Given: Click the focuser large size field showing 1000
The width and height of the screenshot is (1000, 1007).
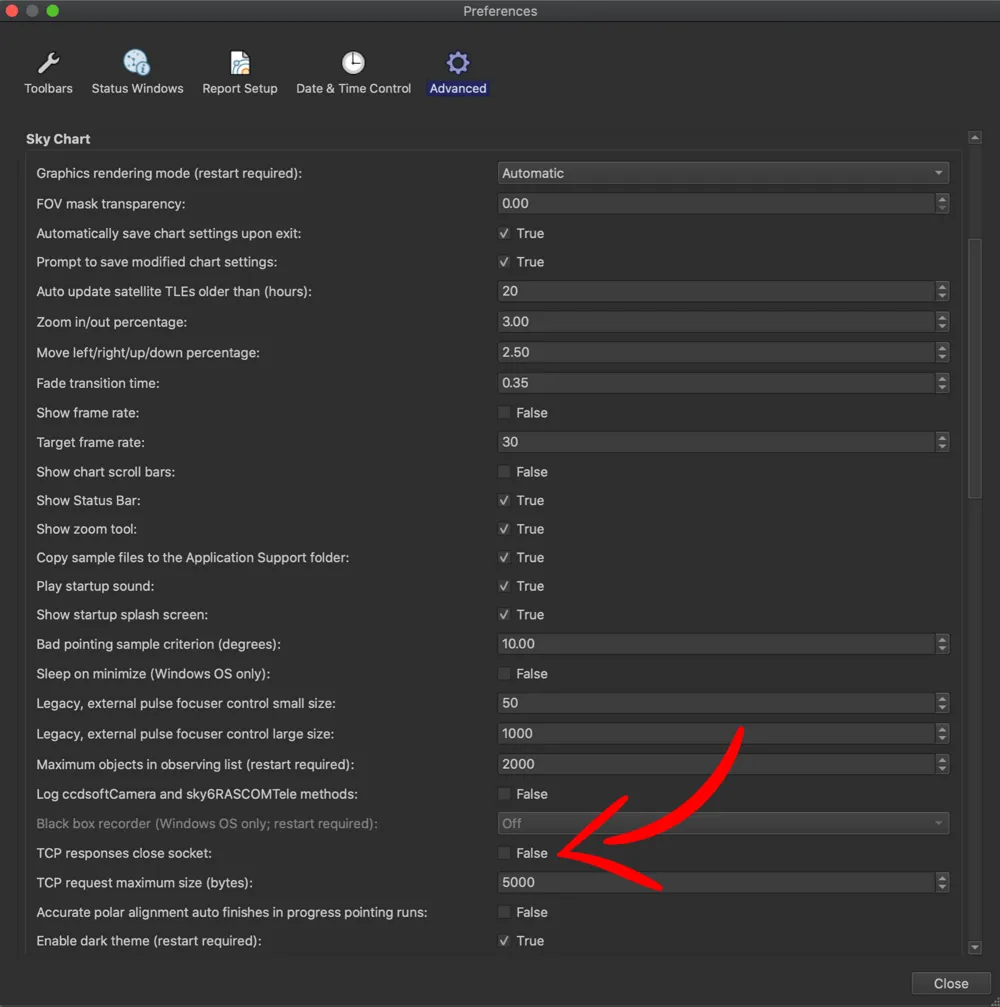Looking at the screenshot, I should [x=716, y=733].
